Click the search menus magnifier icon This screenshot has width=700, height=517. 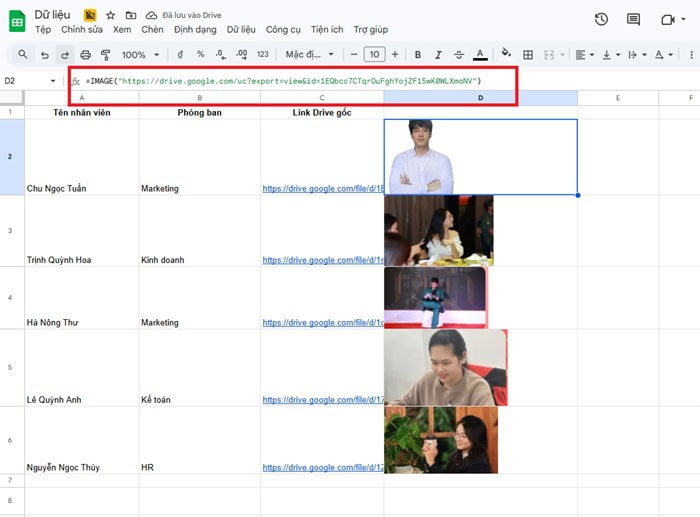23,54
